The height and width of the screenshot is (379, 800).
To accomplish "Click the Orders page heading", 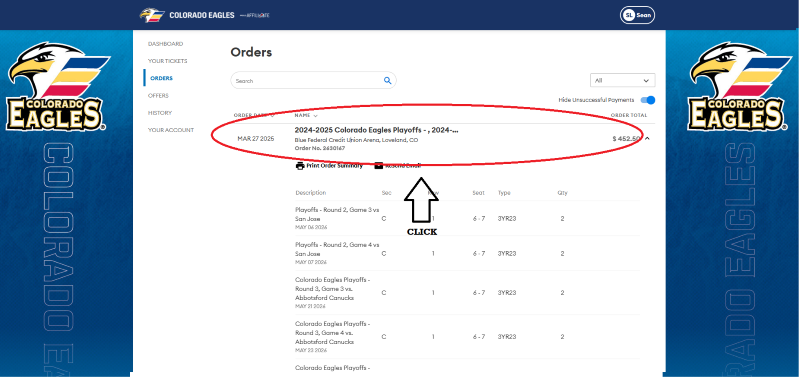I will 251,52.
